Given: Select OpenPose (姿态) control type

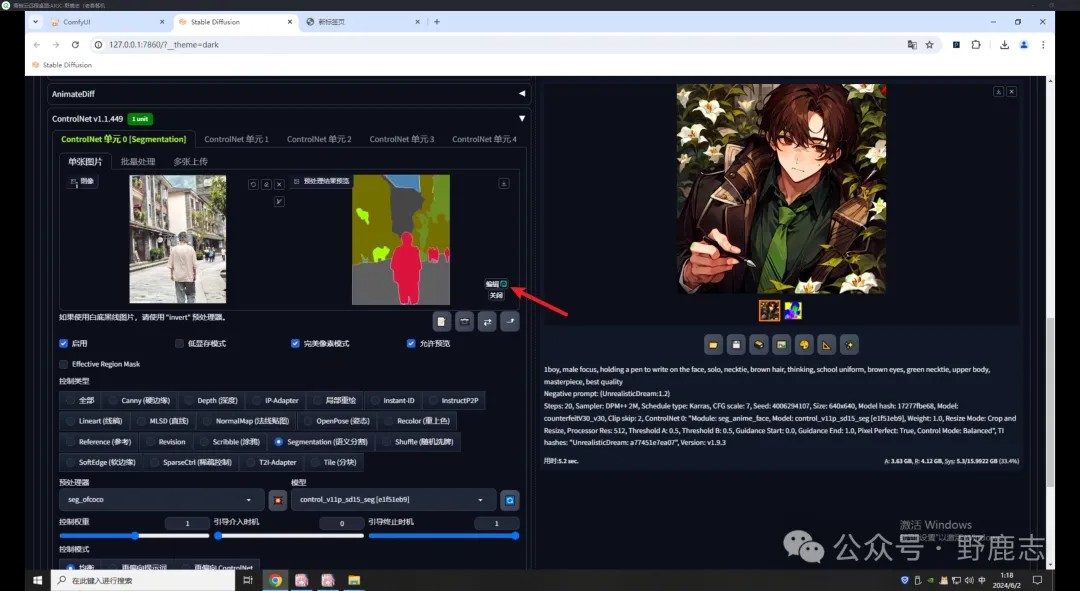Looking at the screenshot, I should pos(338,421).
